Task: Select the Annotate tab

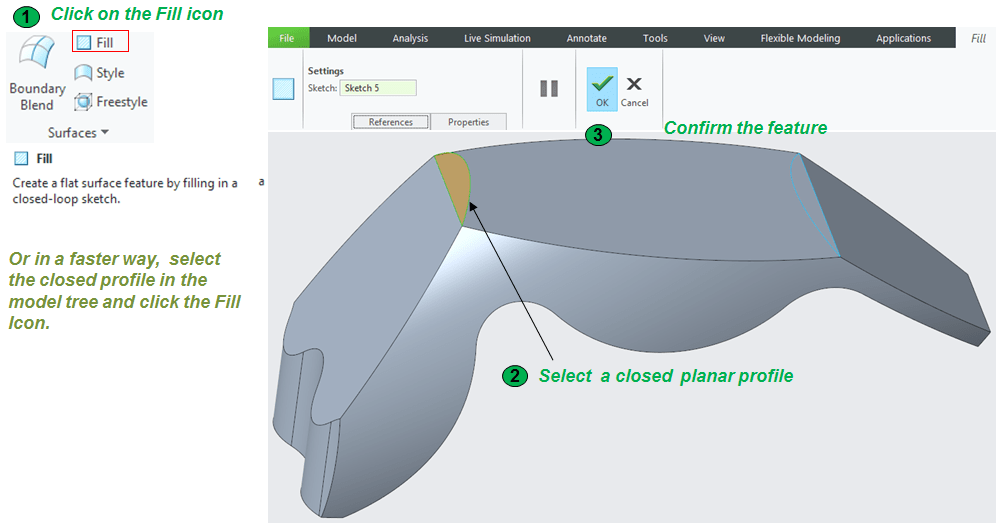Action: pyautogui.click(x=586, y=38)
